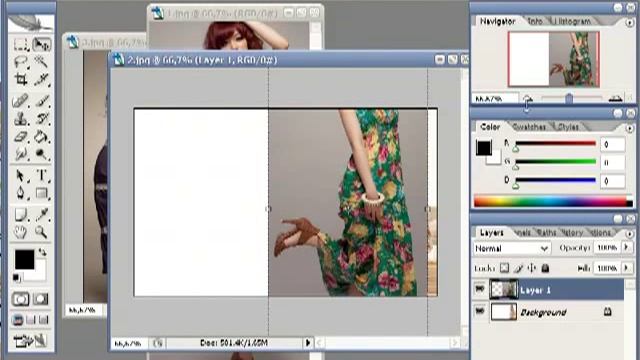Click the toolbox foreground color swatch
This screenshot has height=360, width=640.
[24, 259]
